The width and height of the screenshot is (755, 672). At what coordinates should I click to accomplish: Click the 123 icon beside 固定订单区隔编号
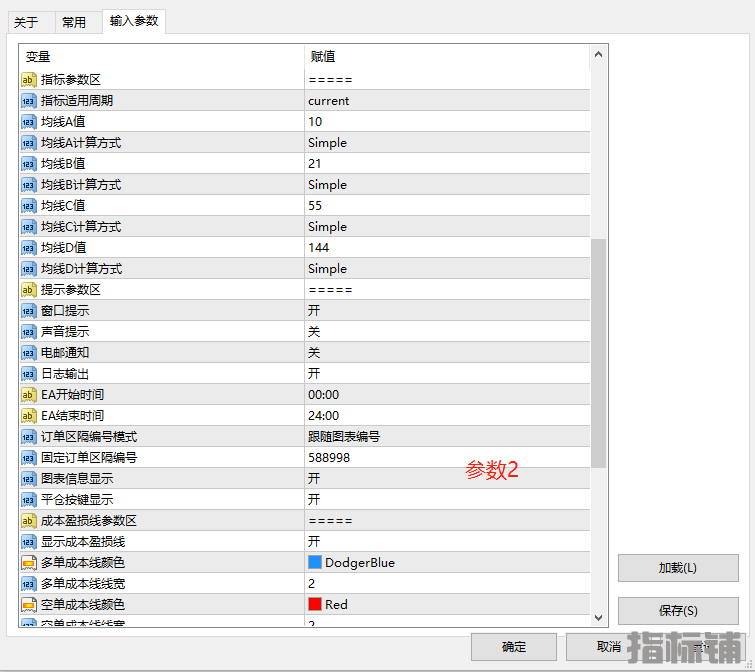point(28,457)
